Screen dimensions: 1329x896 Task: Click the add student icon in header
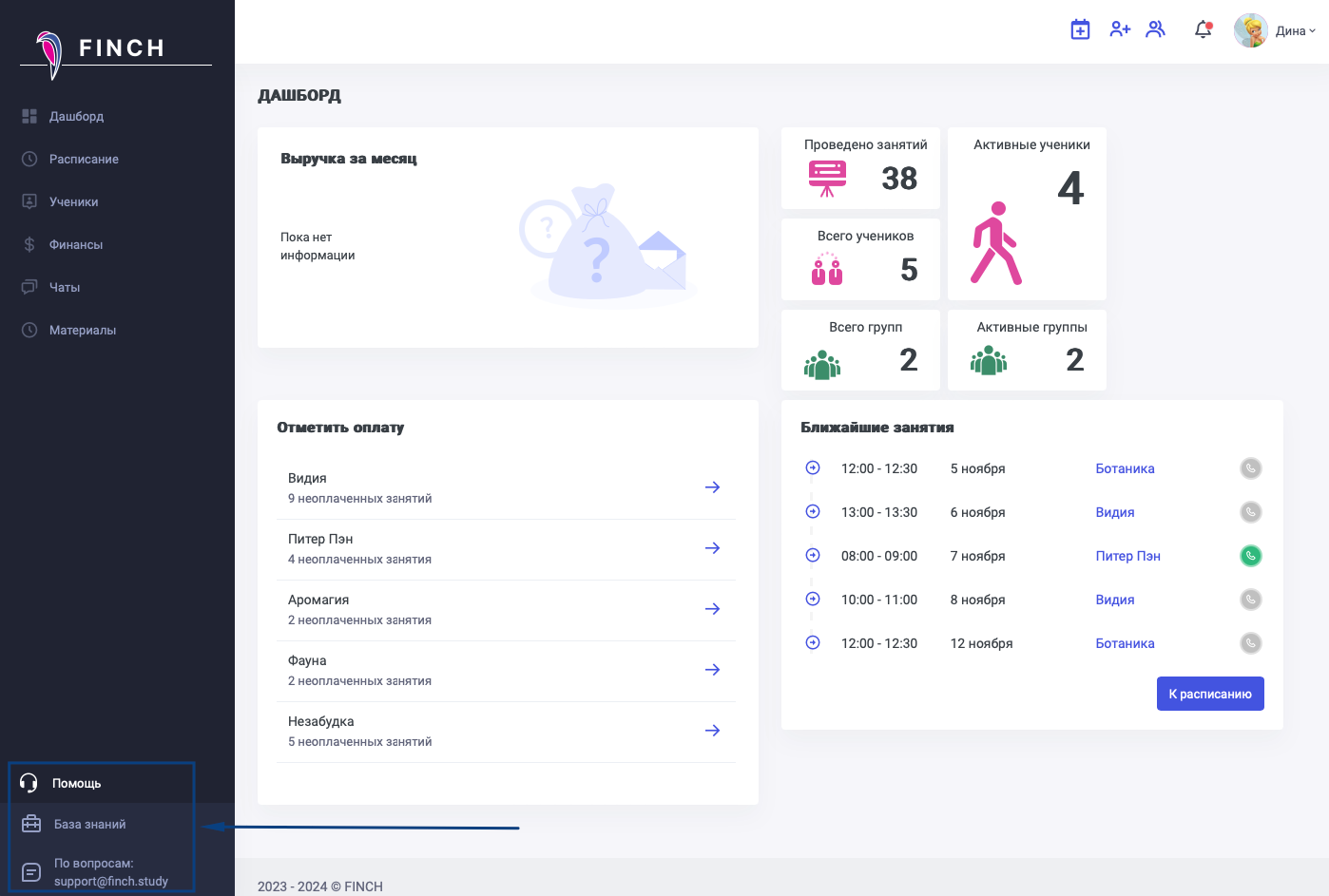click(x=1120, y=29)
